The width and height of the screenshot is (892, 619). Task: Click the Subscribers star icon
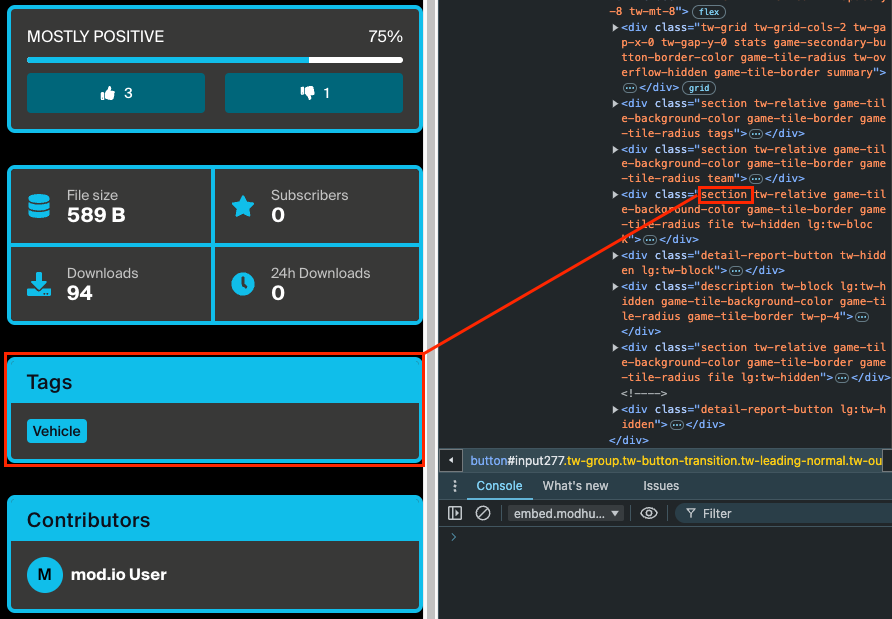(243, 206)
